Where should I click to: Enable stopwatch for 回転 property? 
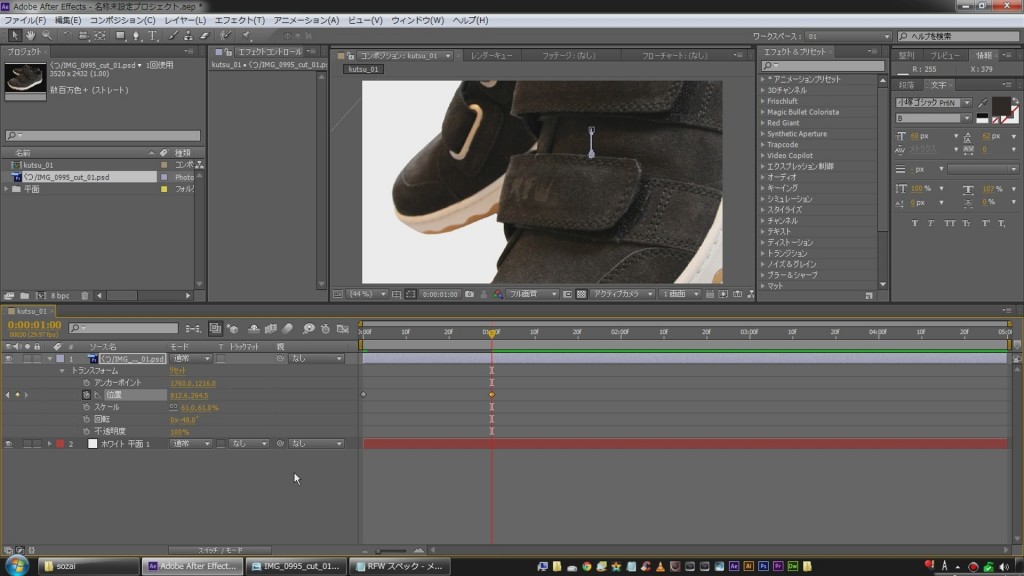pos(86,419)
